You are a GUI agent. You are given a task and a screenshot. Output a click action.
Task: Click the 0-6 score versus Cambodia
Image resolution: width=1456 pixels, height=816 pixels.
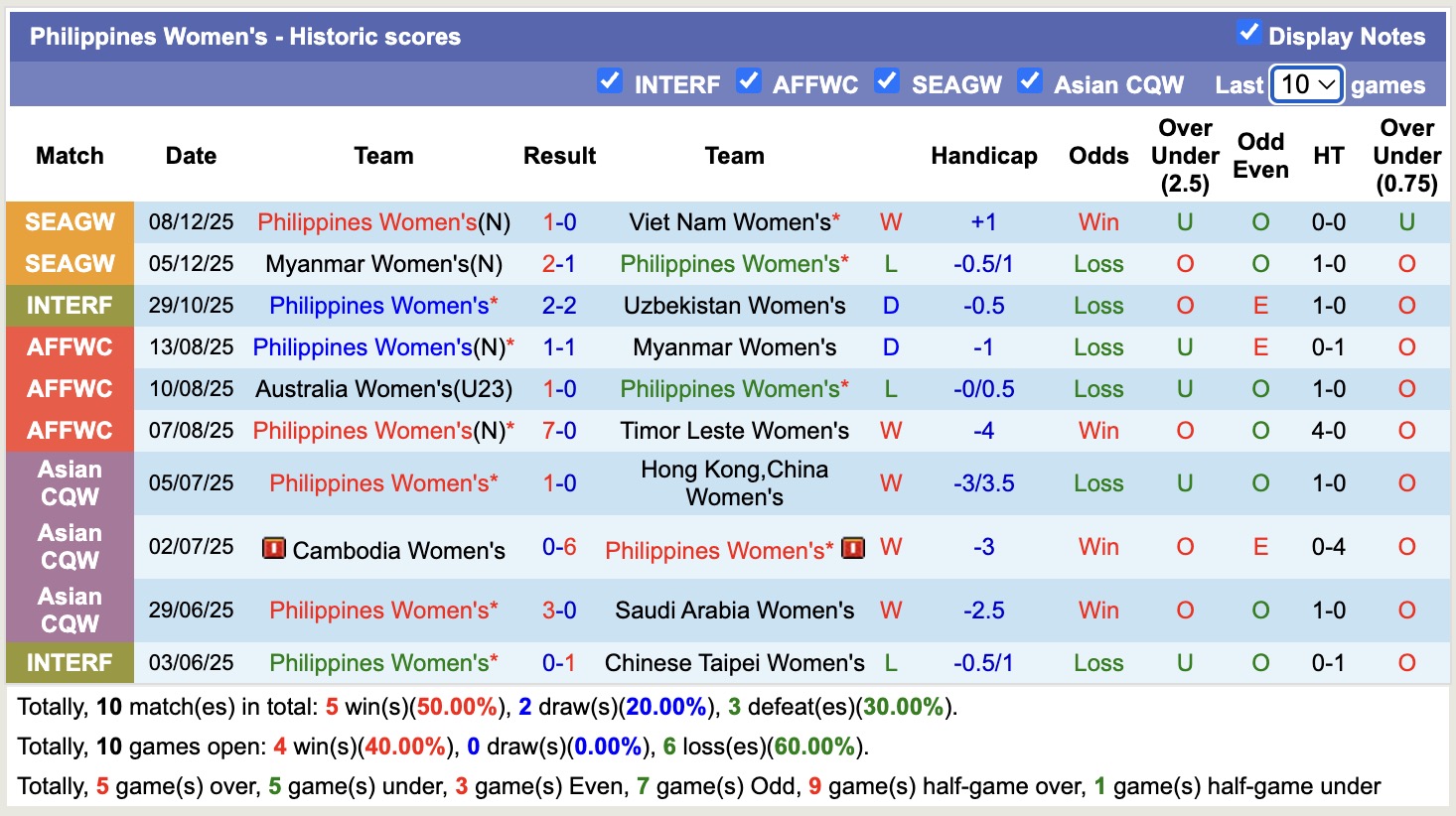559,547
